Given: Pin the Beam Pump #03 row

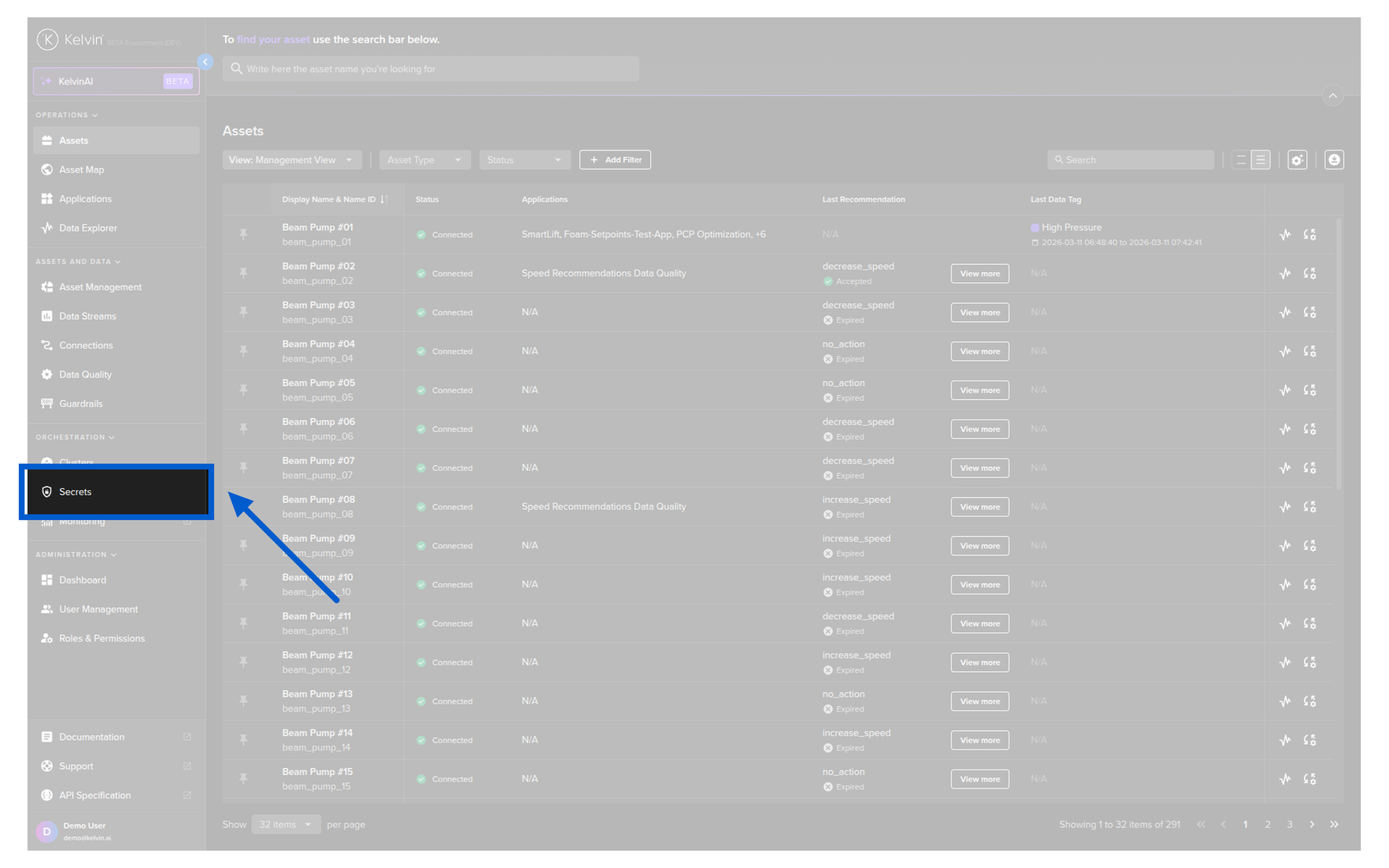Looking at the screenshot, I should pos(244,312).
